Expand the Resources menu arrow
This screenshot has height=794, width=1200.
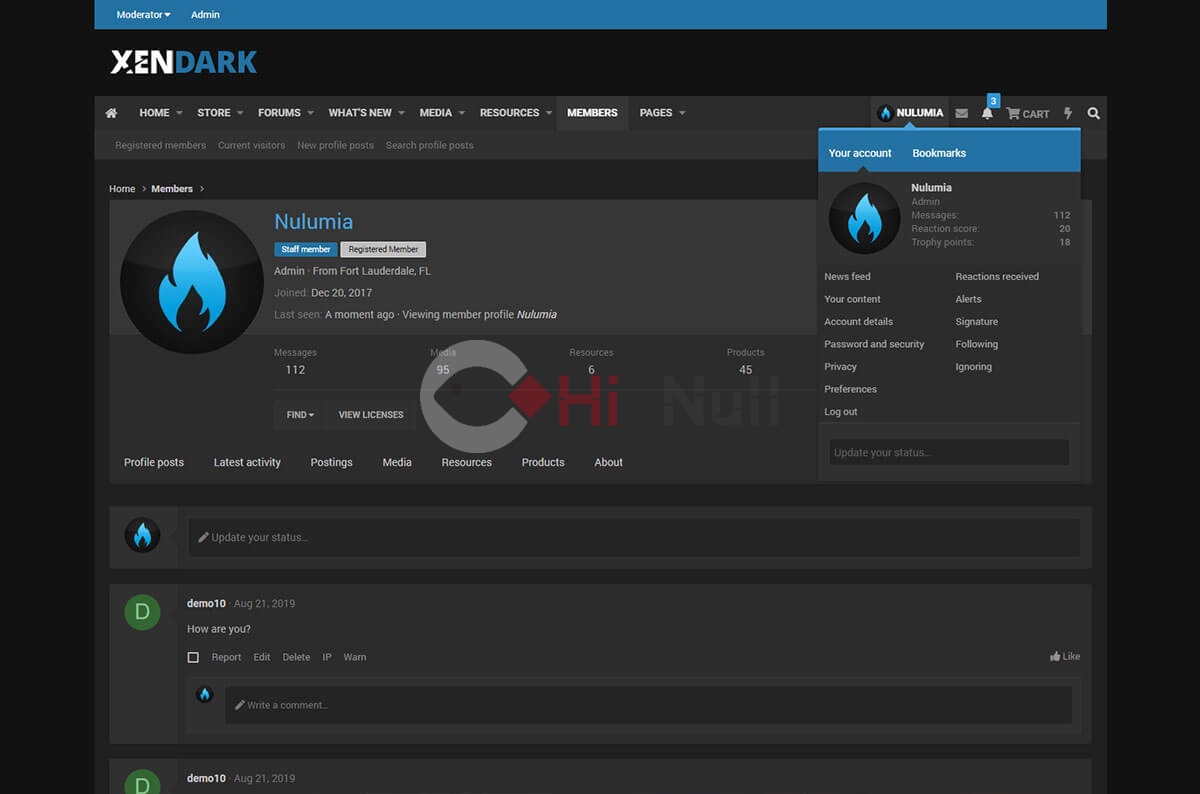[x=549, y=113]
